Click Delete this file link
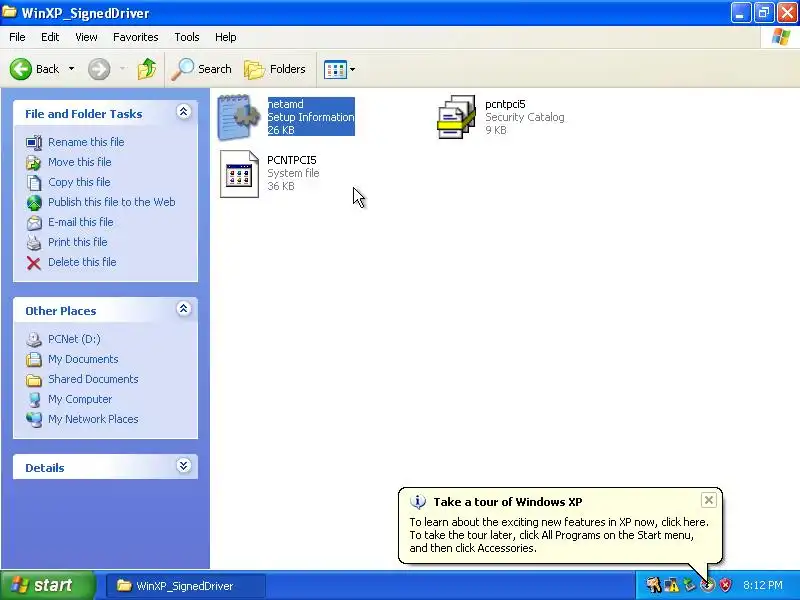 (82, 262)
